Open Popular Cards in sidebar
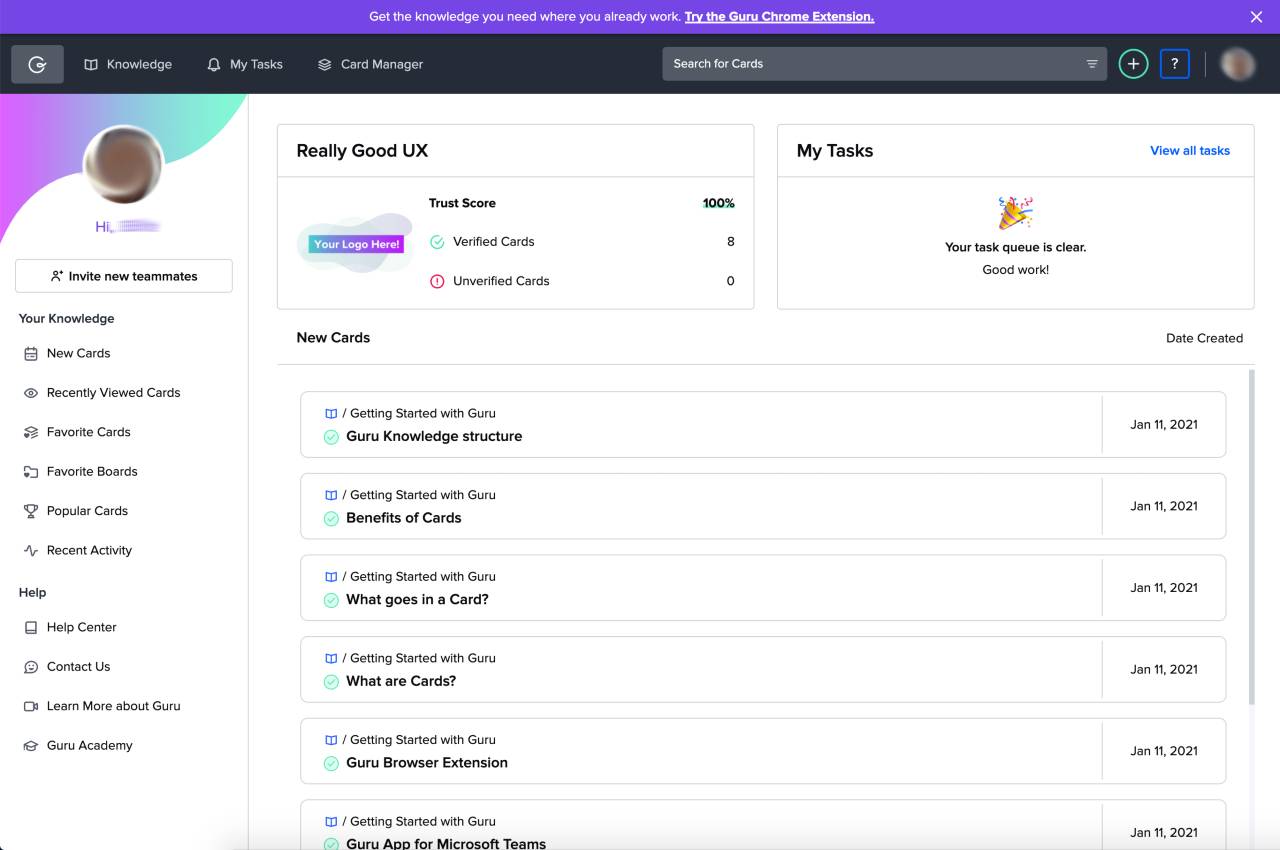This screenshot has width=1280, height=850. click(76, 511)
